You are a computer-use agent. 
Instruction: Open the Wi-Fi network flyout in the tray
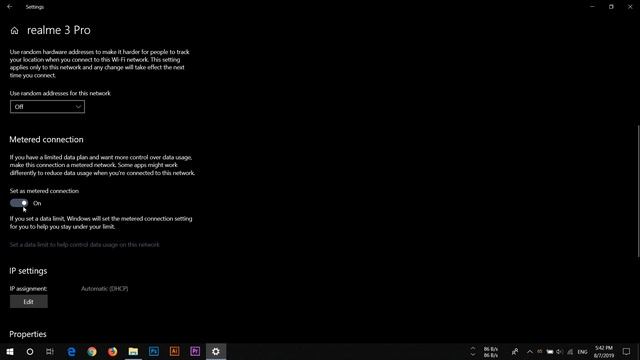tap(570, 351)
